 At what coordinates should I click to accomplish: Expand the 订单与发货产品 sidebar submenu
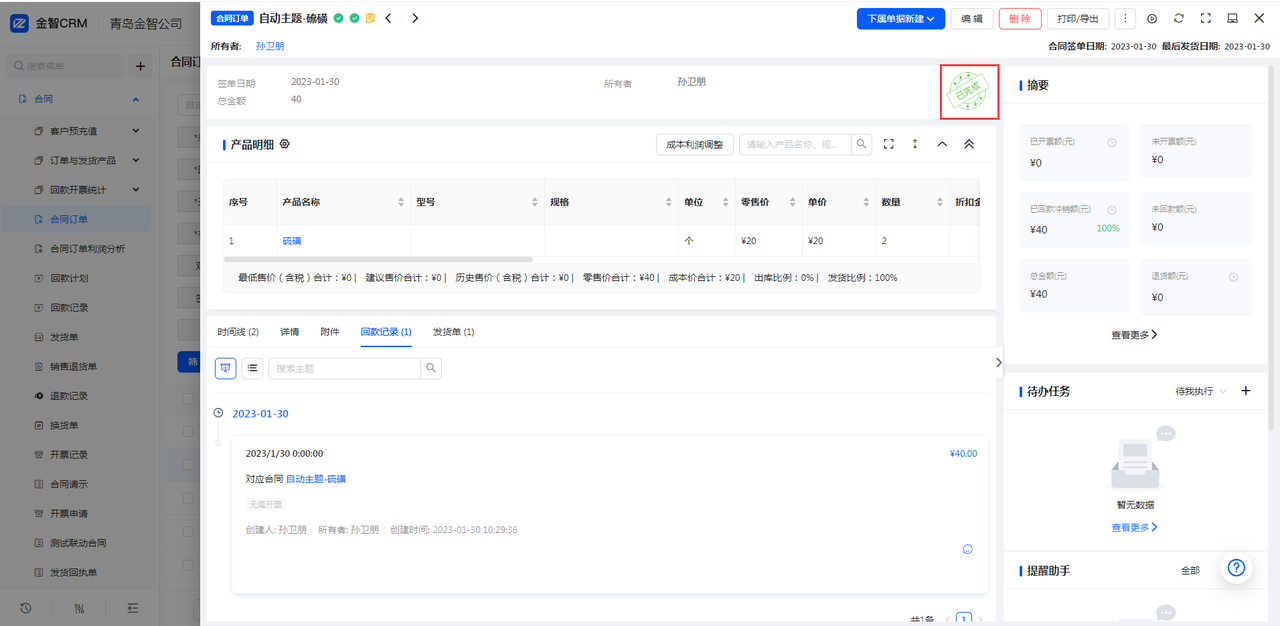pyautogui.click(x=135, y=160)
